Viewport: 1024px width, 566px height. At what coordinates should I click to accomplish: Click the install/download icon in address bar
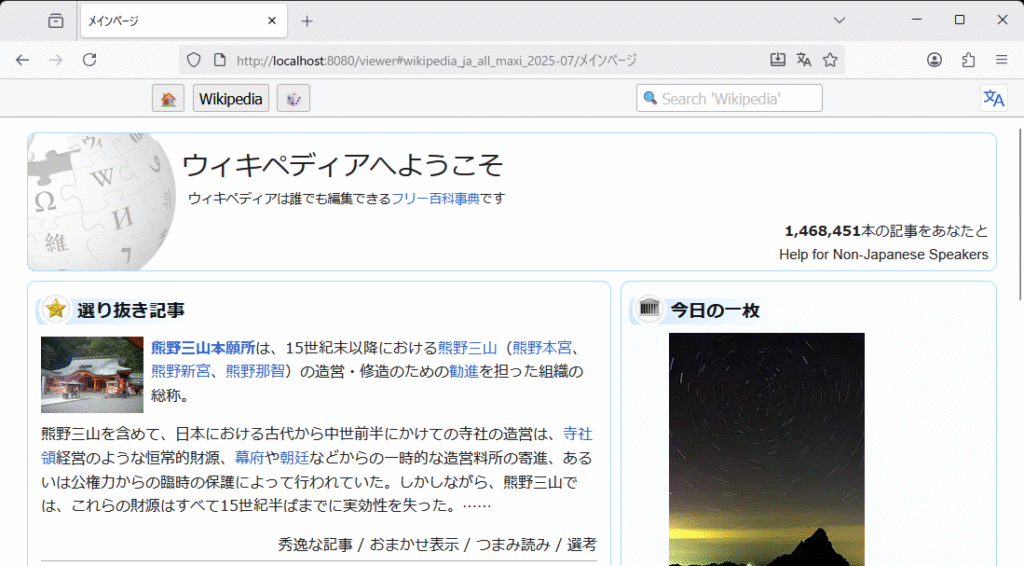[778, 60]
